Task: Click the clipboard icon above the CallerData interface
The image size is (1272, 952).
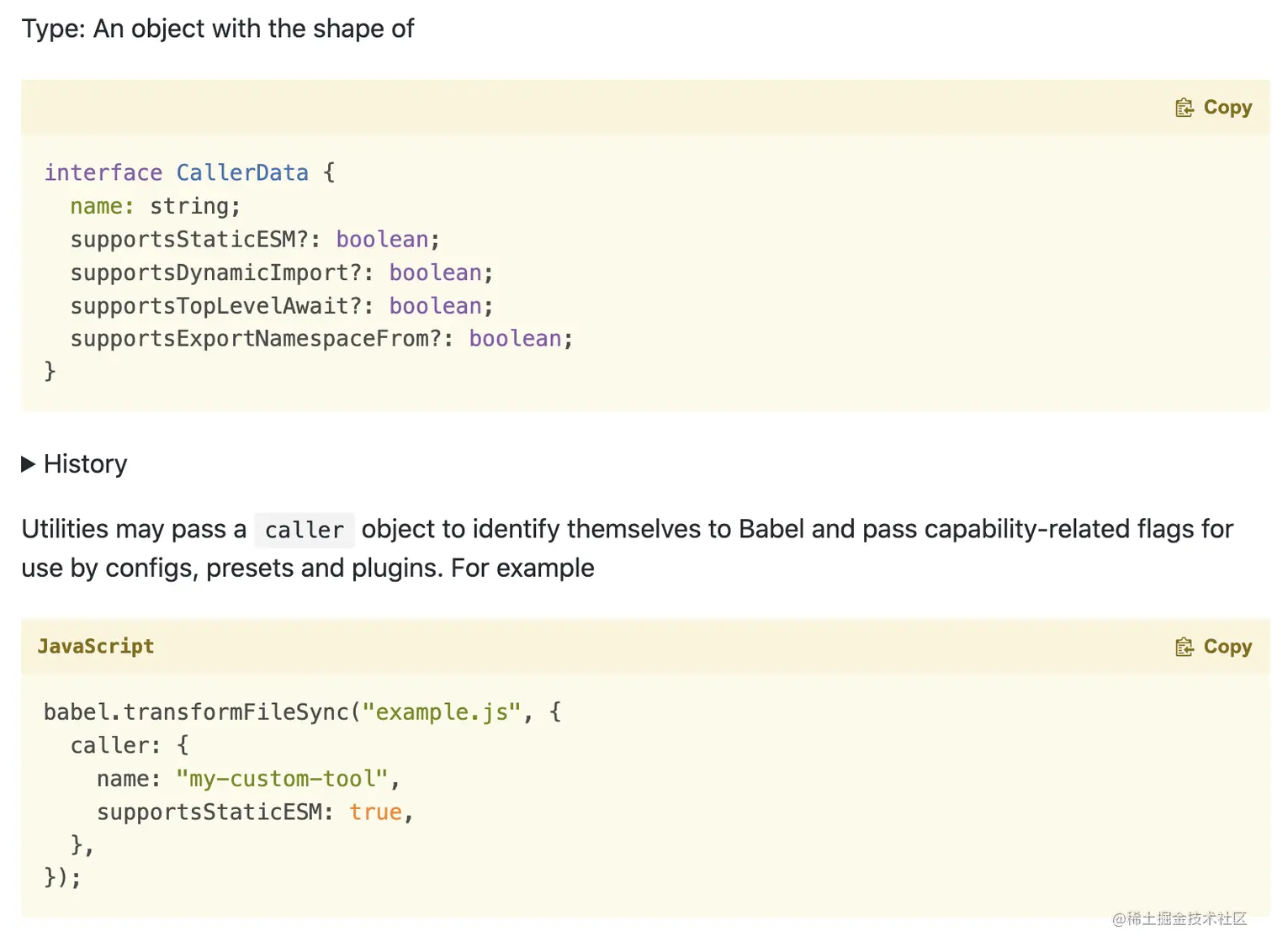Action: [x=1185, y=108]
